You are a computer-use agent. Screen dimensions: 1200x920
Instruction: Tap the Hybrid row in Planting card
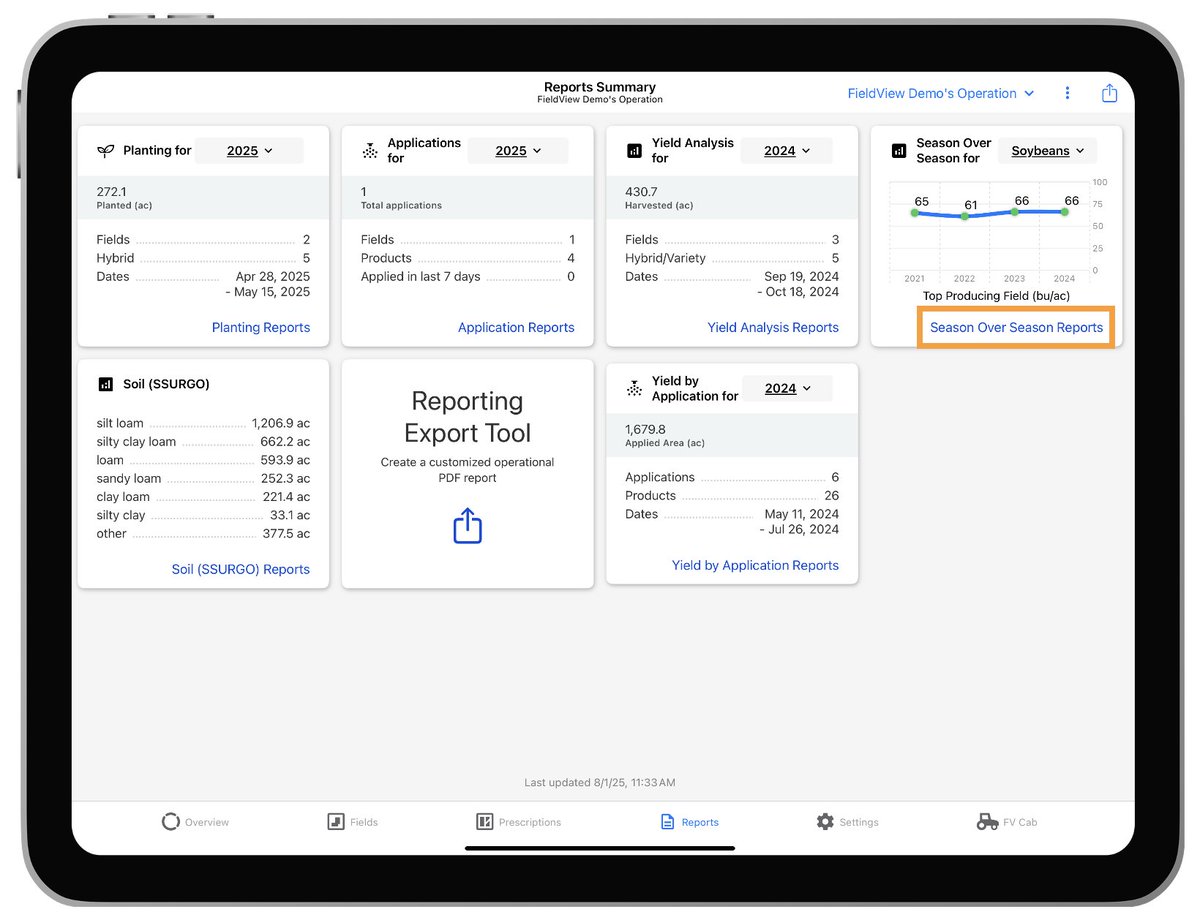[203, 259]
